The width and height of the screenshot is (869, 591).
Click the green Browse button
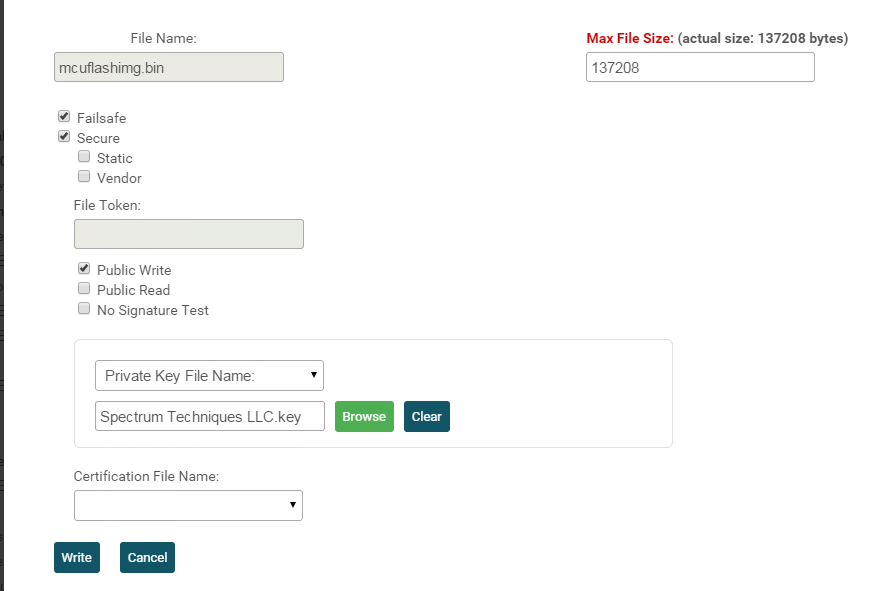point(364,416)
